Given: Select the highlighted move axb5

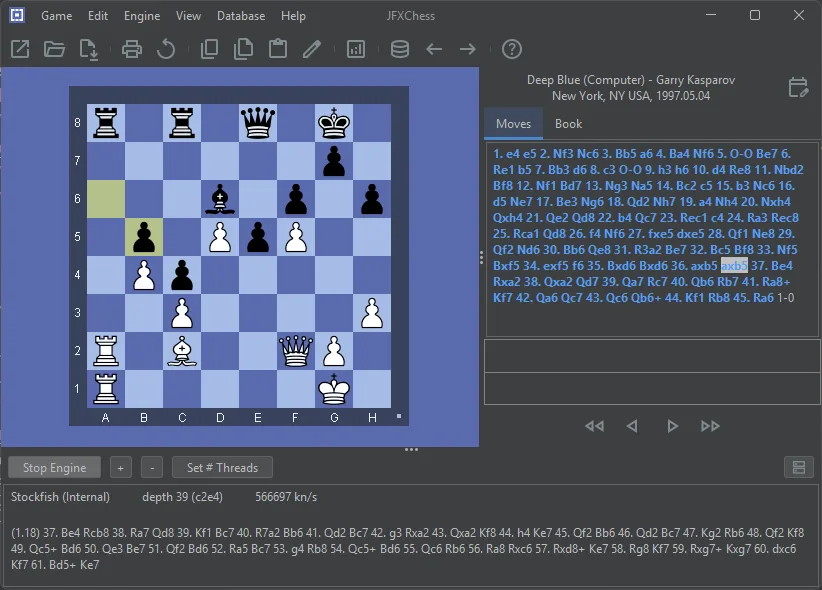Looking at the screenshot, I should tap(734, 266).
